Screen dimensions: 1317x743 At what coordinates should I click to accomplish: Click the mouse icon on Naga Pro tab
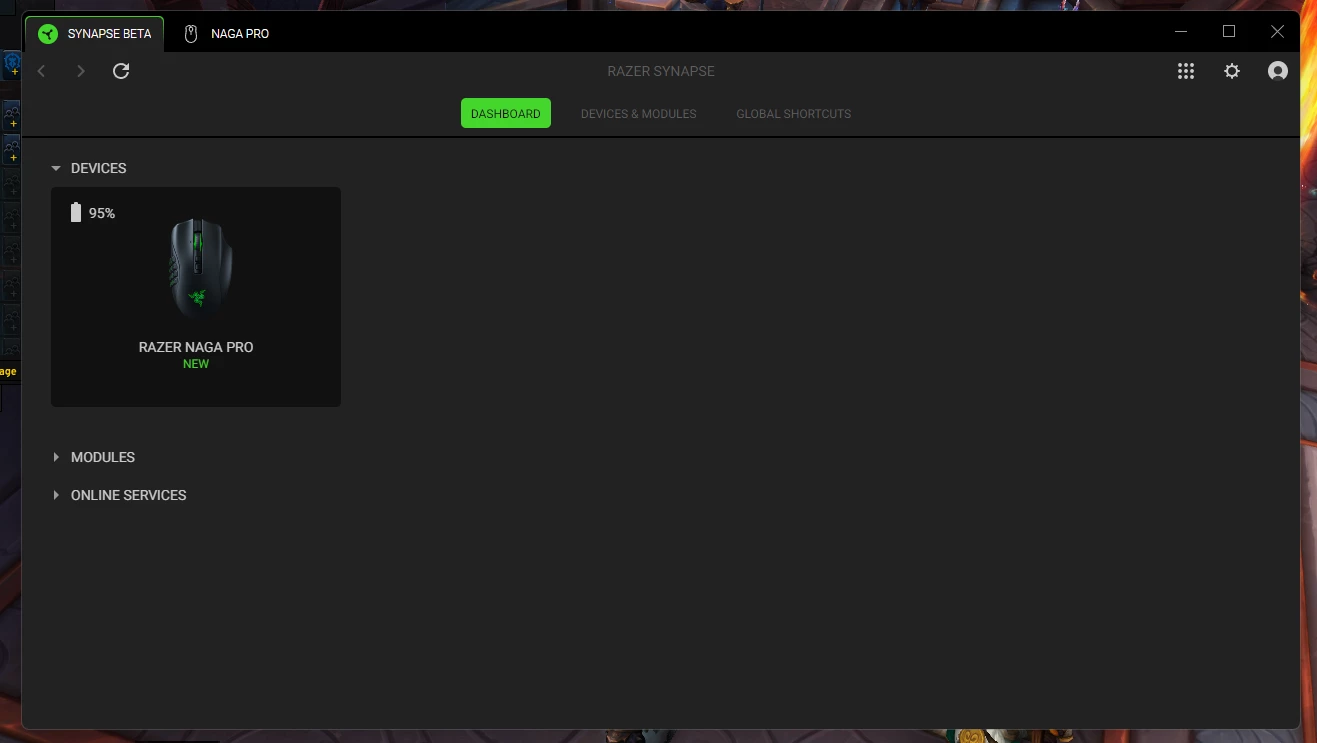[191, 34]
